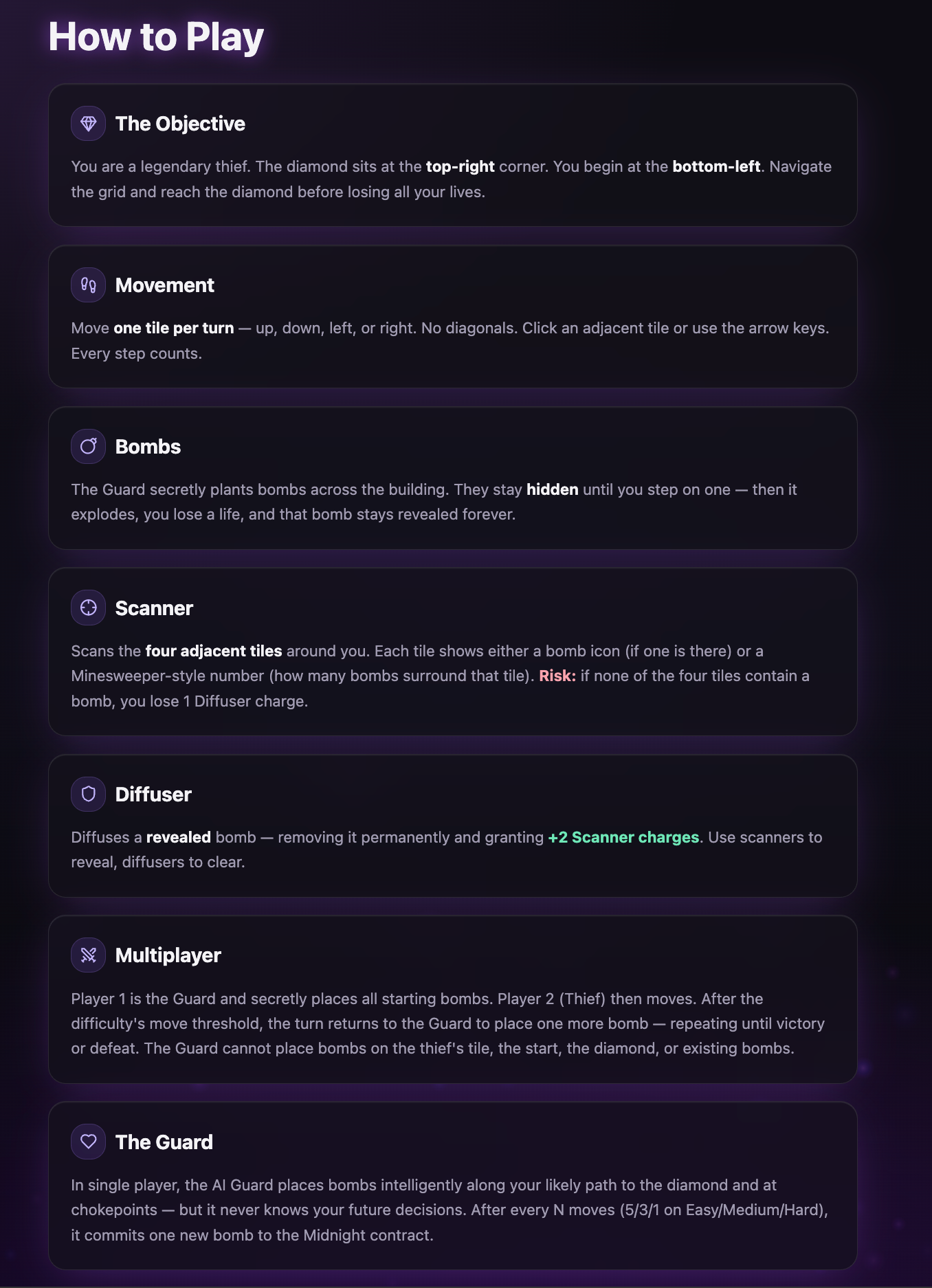The image size is (932, 1288).
Task: Select the Multiplayer section heading
Action: coord(168,955)
